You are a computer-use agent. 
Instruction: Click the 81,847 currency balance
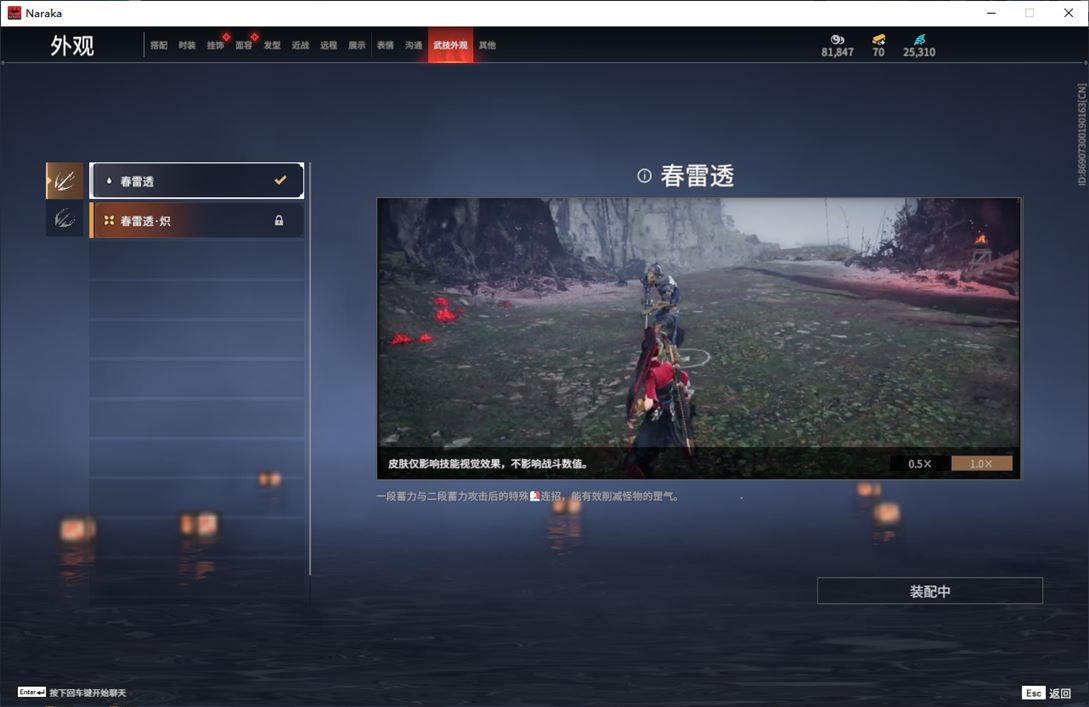(838, 52)
